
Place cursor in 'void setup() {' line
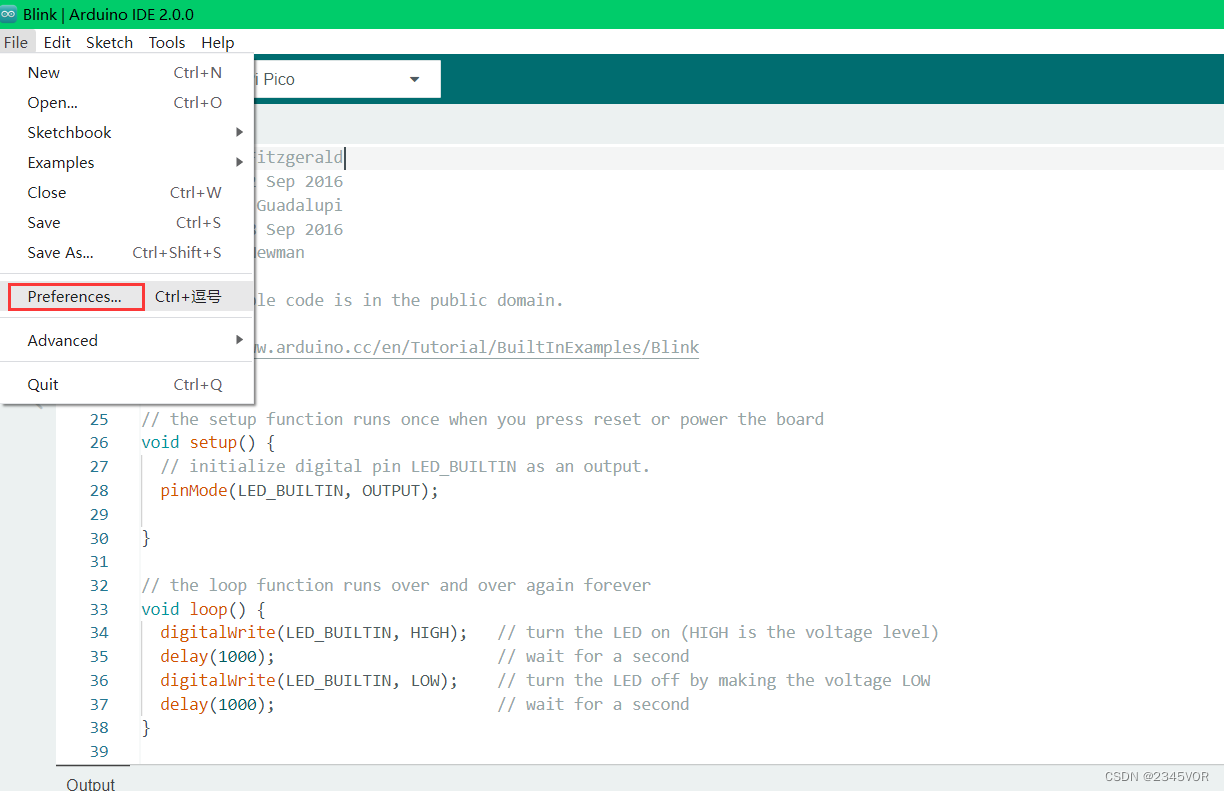207,443
